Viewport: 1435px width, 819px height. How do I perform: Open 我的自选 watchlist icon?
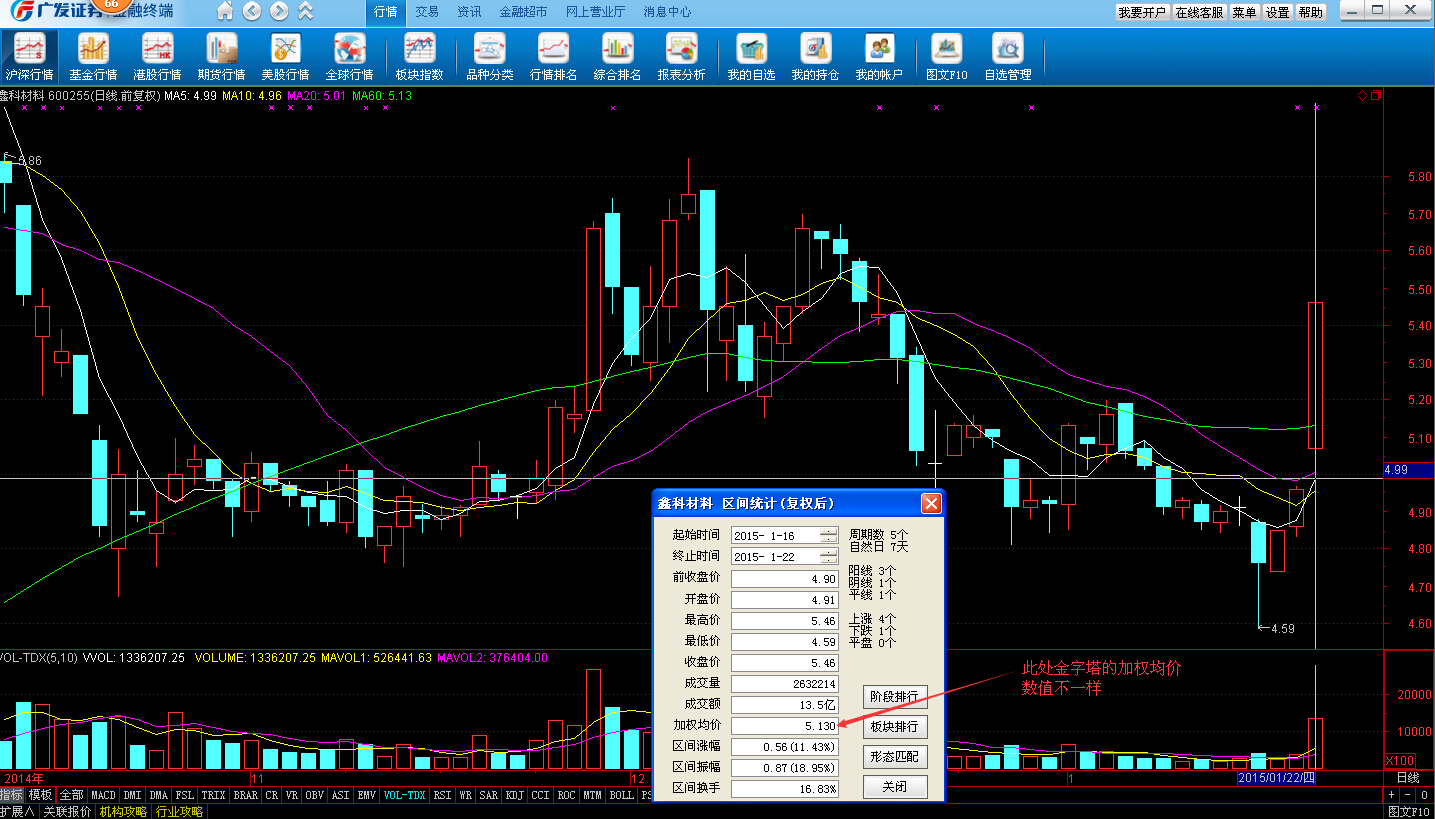pyautogui.click(x=751, y=56)
